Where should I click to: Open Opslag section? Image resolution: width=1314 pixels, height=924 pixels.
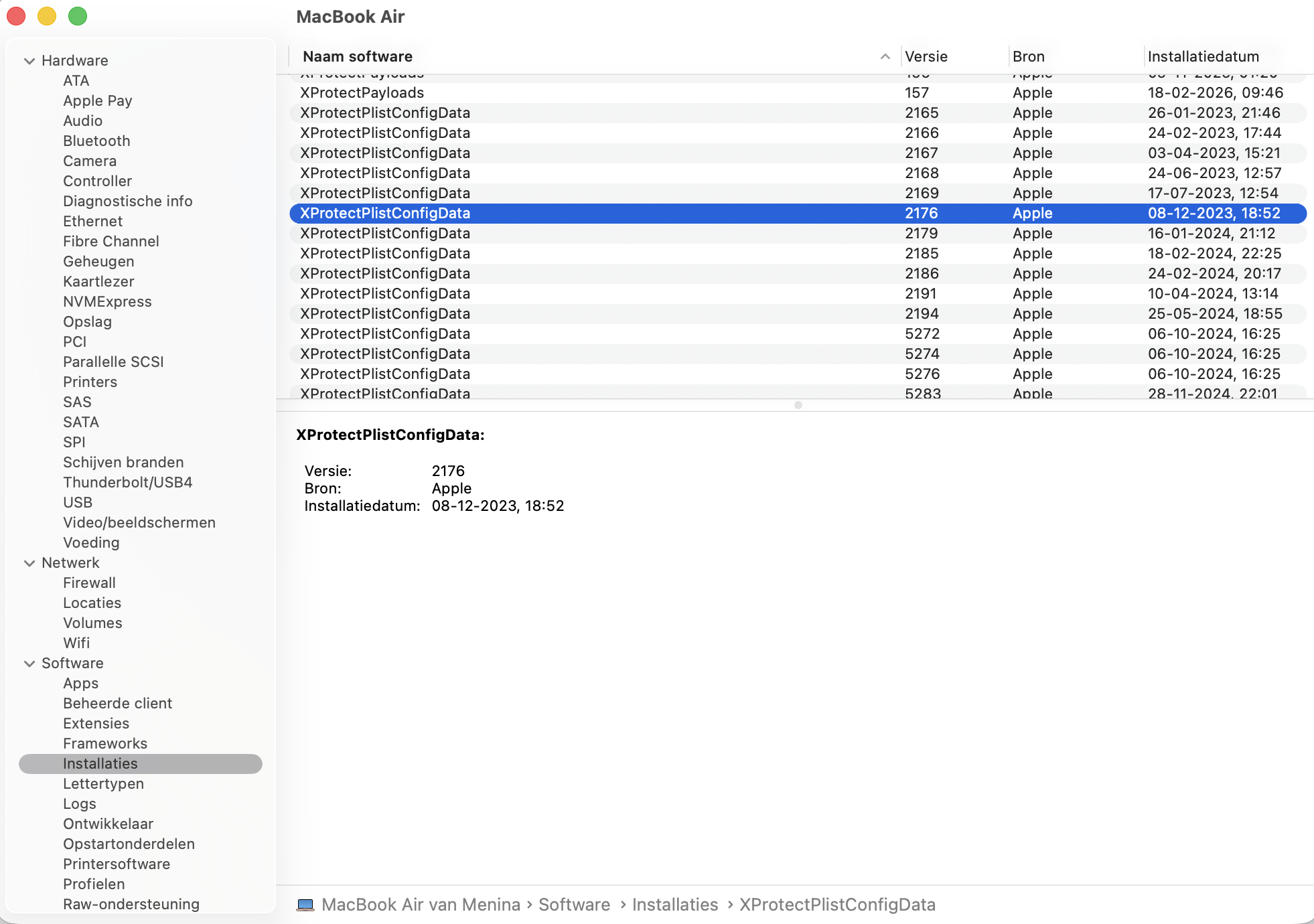click(88, 322)
